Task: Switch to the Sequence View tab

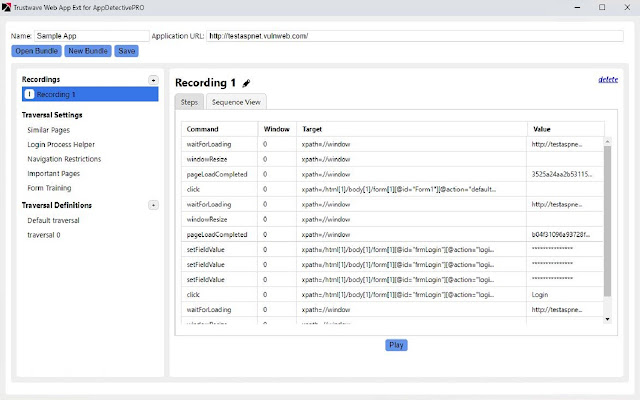Action: coord(236,102)
